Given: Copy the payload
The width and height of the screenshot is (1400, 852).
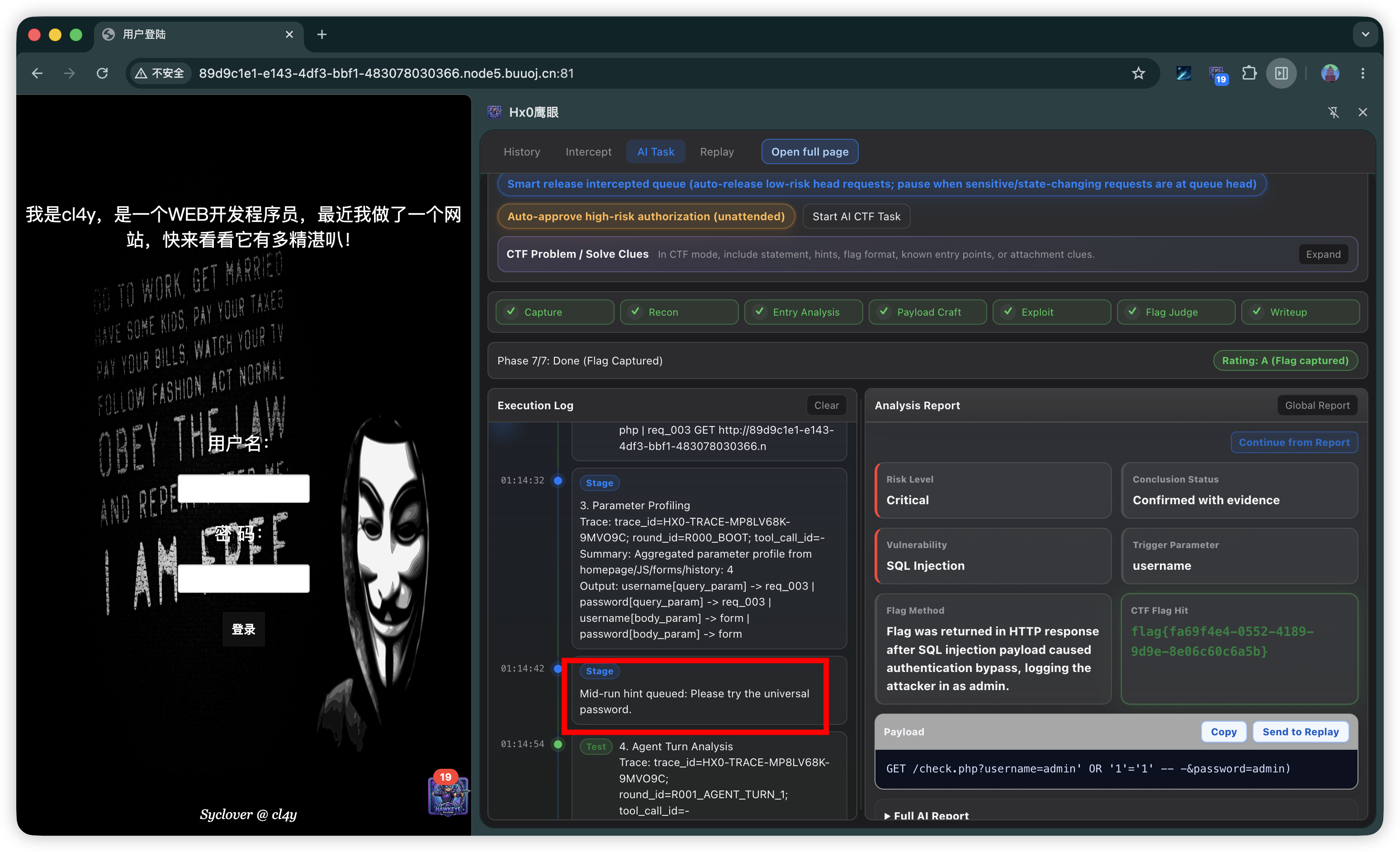Looking at the screenshot, I should [x=1223, y=732].
